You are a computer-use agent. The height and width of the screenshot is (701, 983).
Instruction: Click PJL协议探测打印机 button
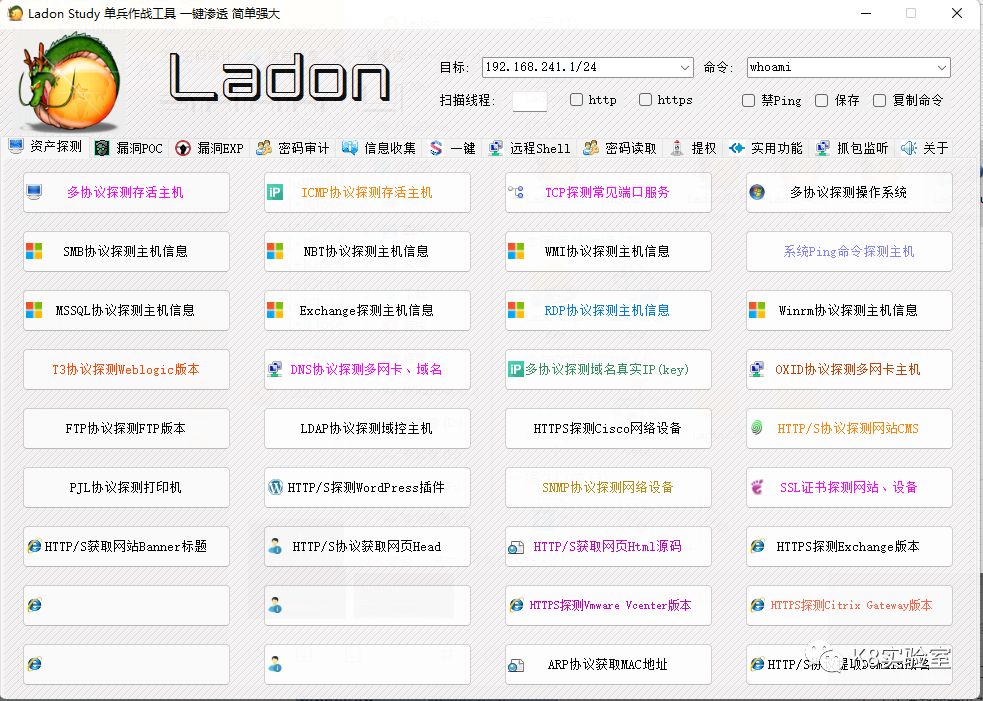pyautogui.click(x=126, y=487)
